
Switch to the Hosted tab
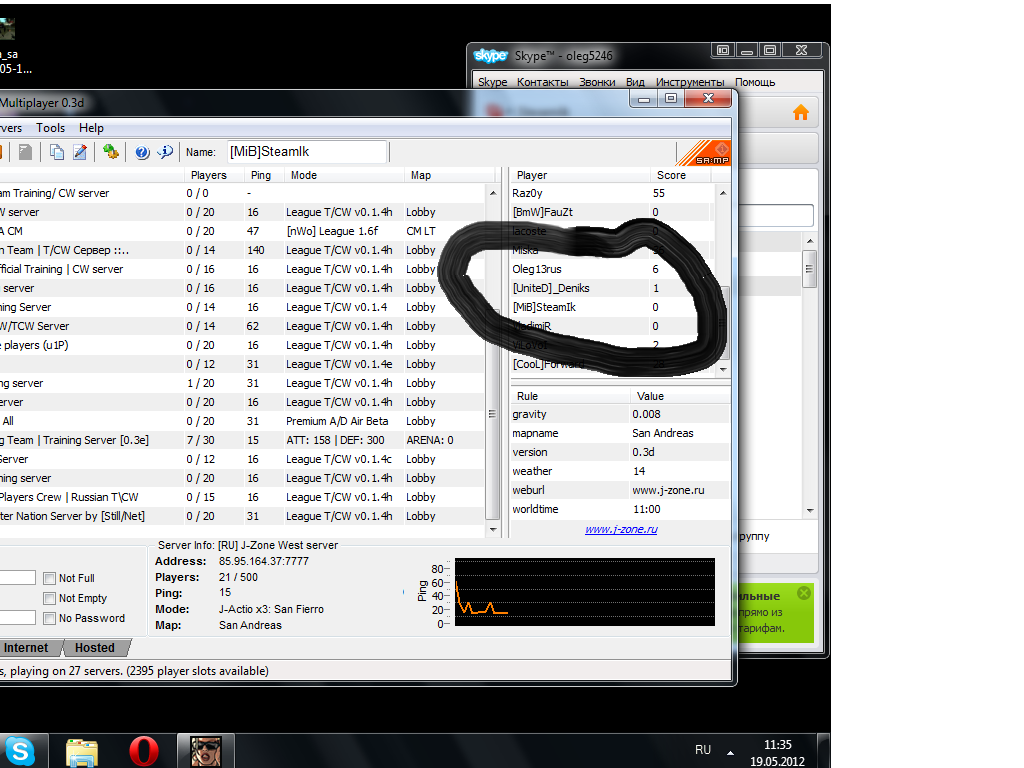click(x=95, y=648)
